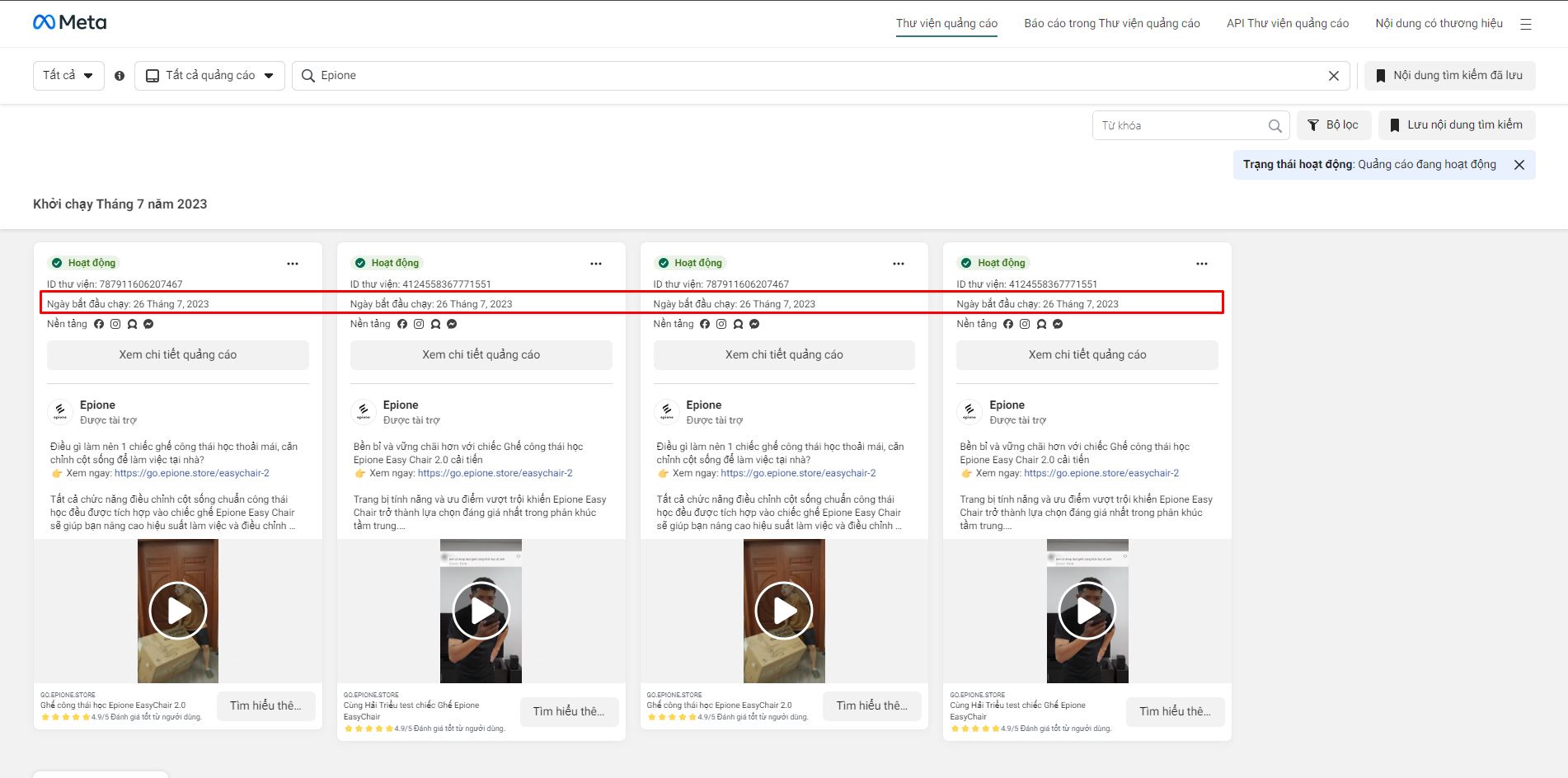The height and width of the screenshot is (778, 1568).
Task: Open Nội dung có thương hiệu tab
Action: point(1439,23)
